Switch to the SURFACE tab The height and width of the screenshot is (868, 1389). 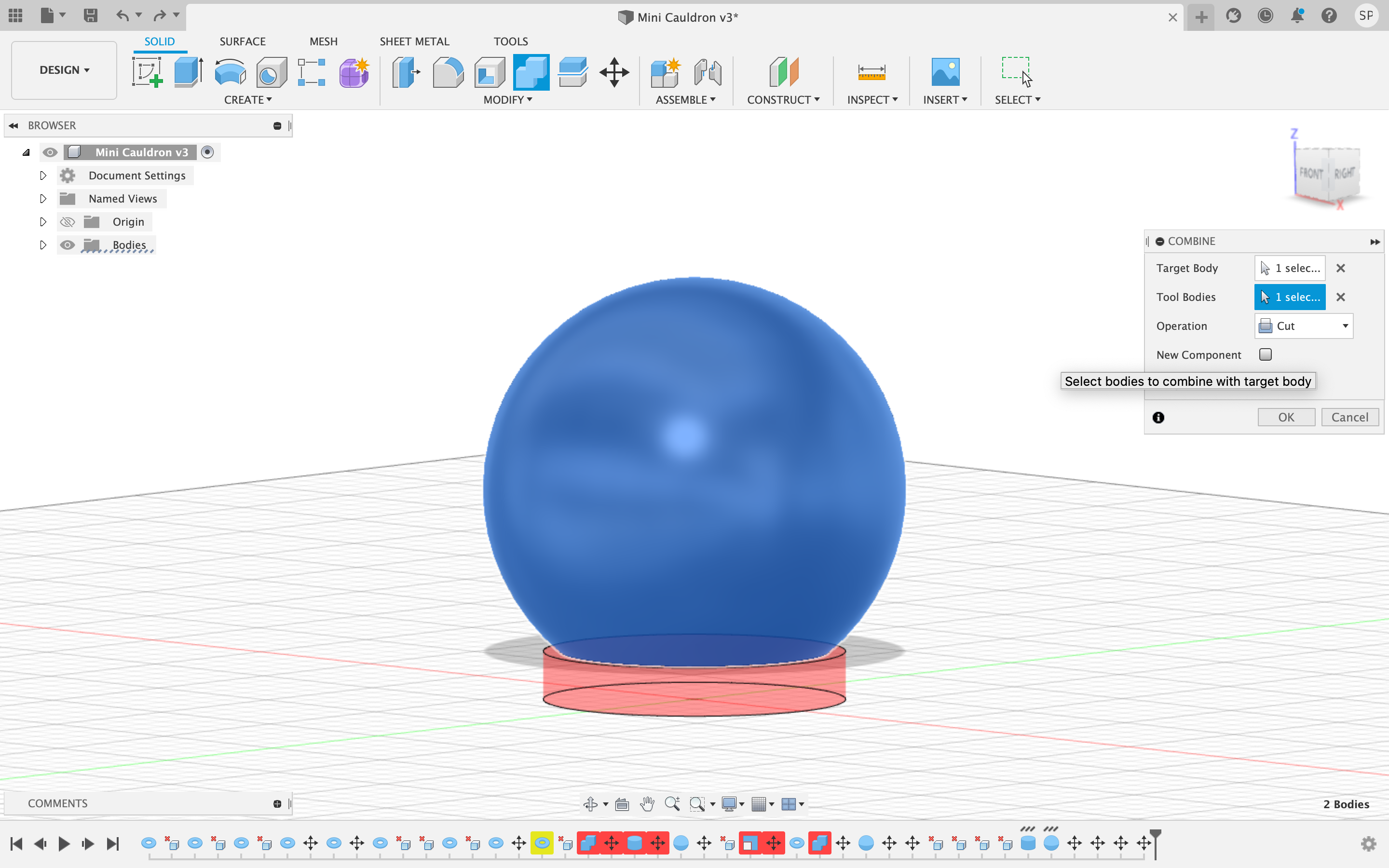coord(242,41)
